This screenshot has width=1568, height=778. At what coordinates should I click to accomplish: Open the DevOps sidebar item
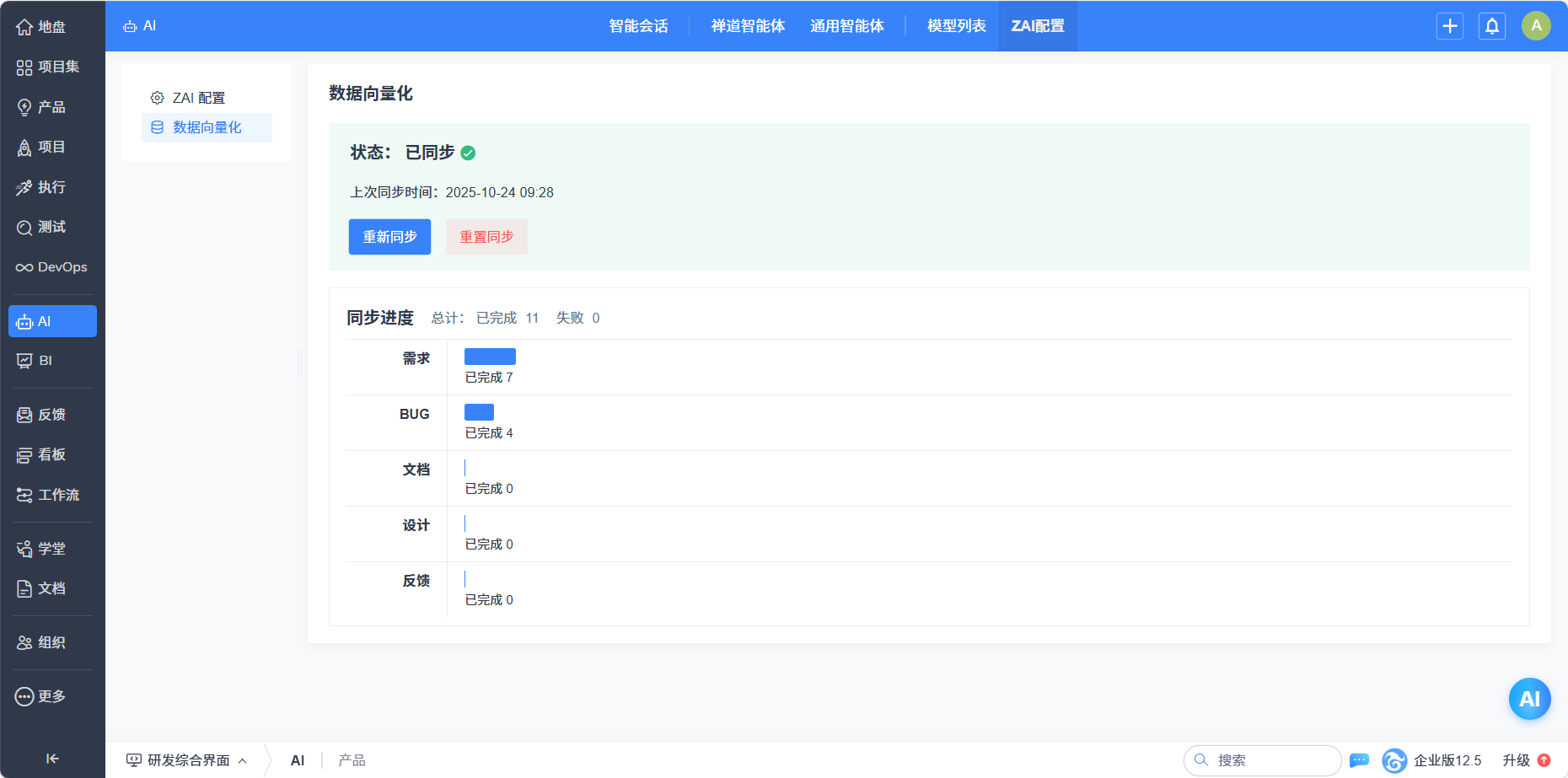click(52, 267)
